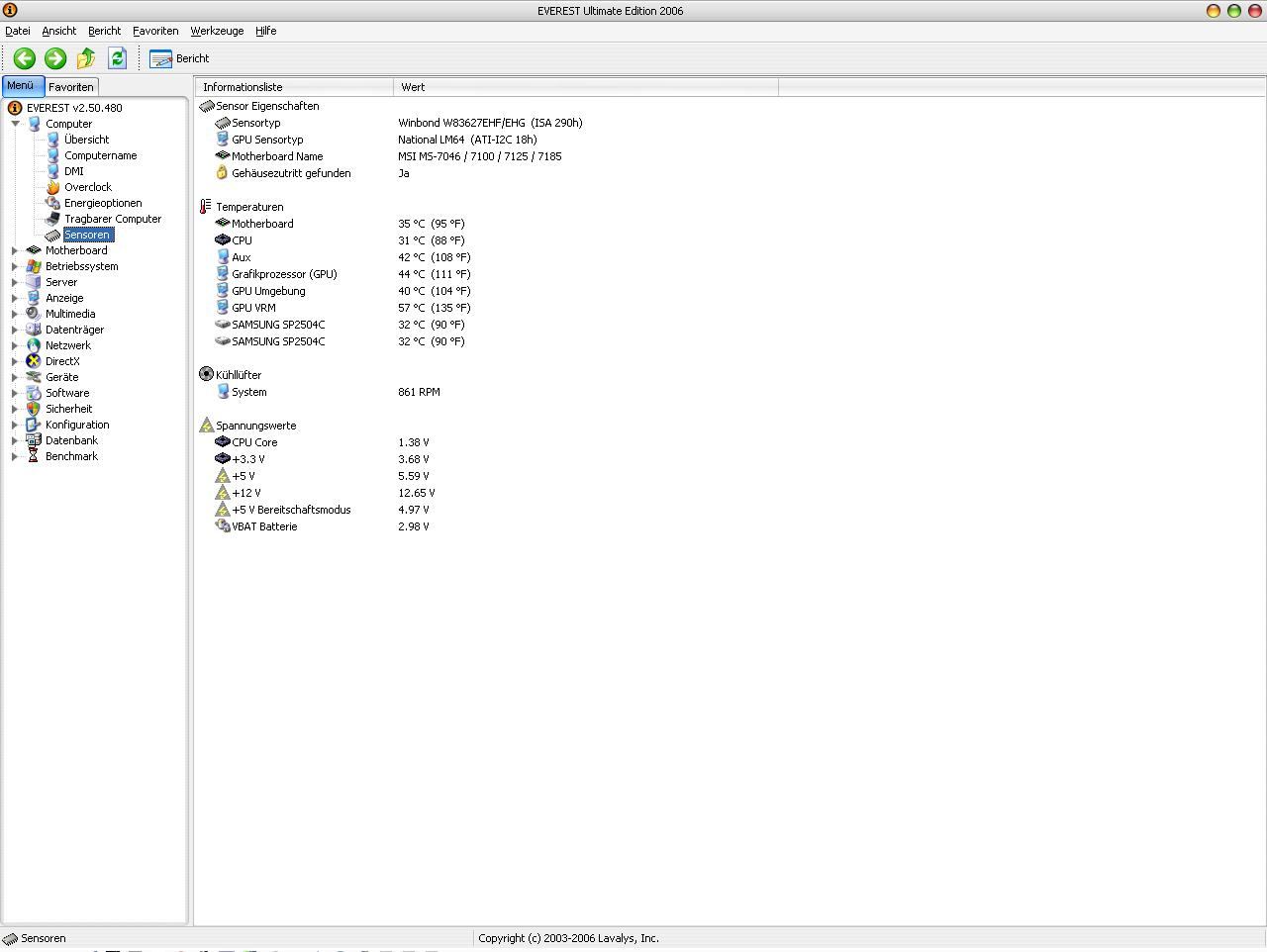Viewport: 1267px width, 952px height.
Task: Click the Betriebssystem Windows flag icon
Action: tap(34, 266)
